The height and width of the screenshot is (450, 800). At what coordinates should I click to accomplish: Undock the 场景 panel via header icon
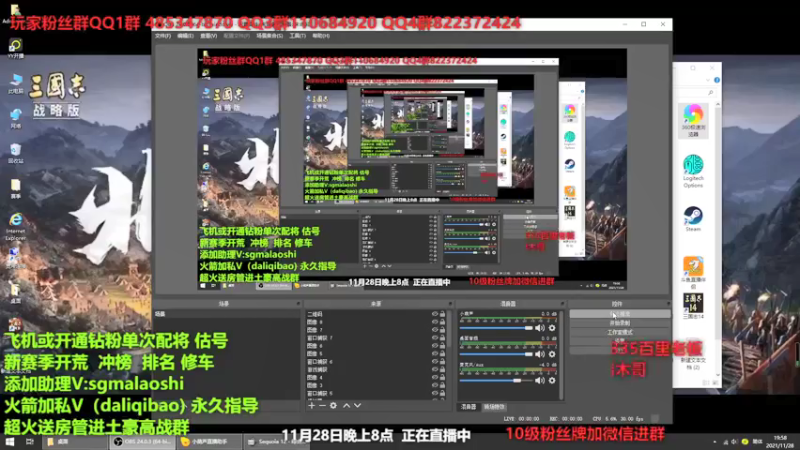click(x=298, y=304)
